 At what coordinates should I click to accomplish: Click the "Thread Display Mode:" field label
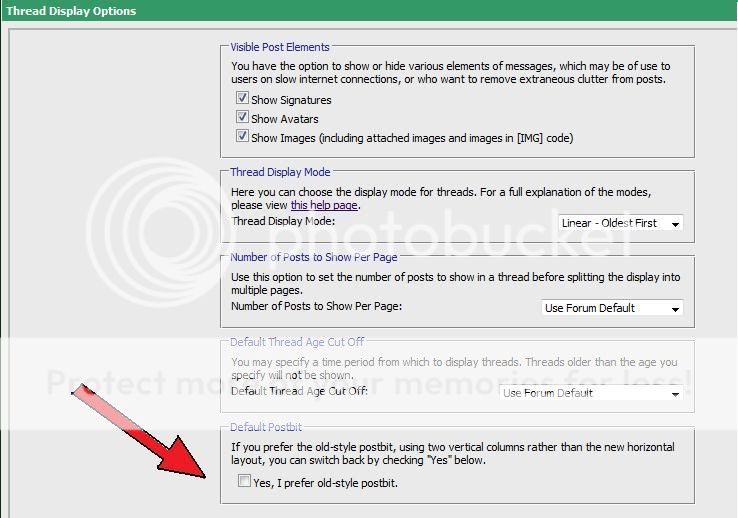[283, 221]
